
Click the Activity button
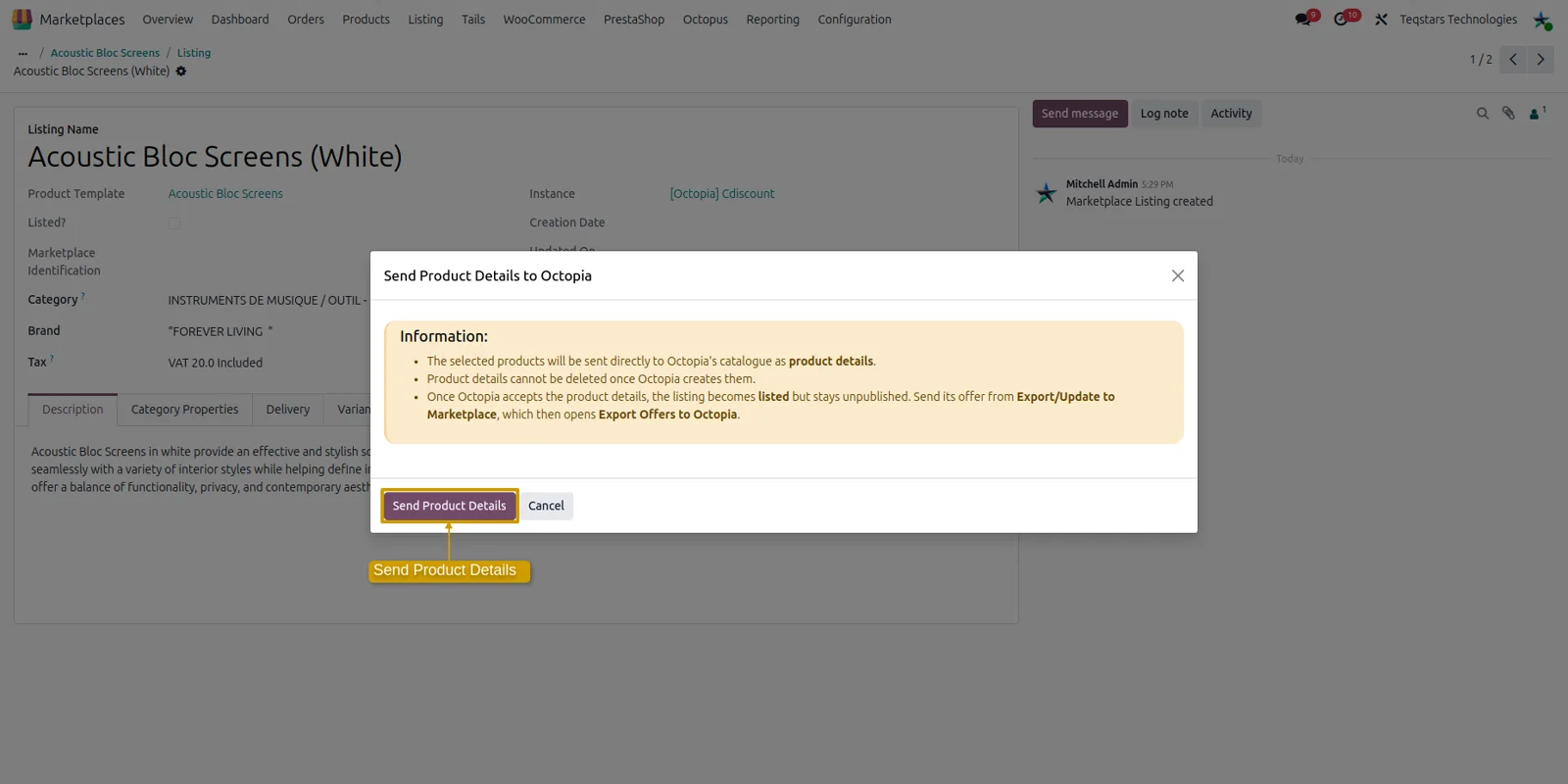coord(1231,114)
